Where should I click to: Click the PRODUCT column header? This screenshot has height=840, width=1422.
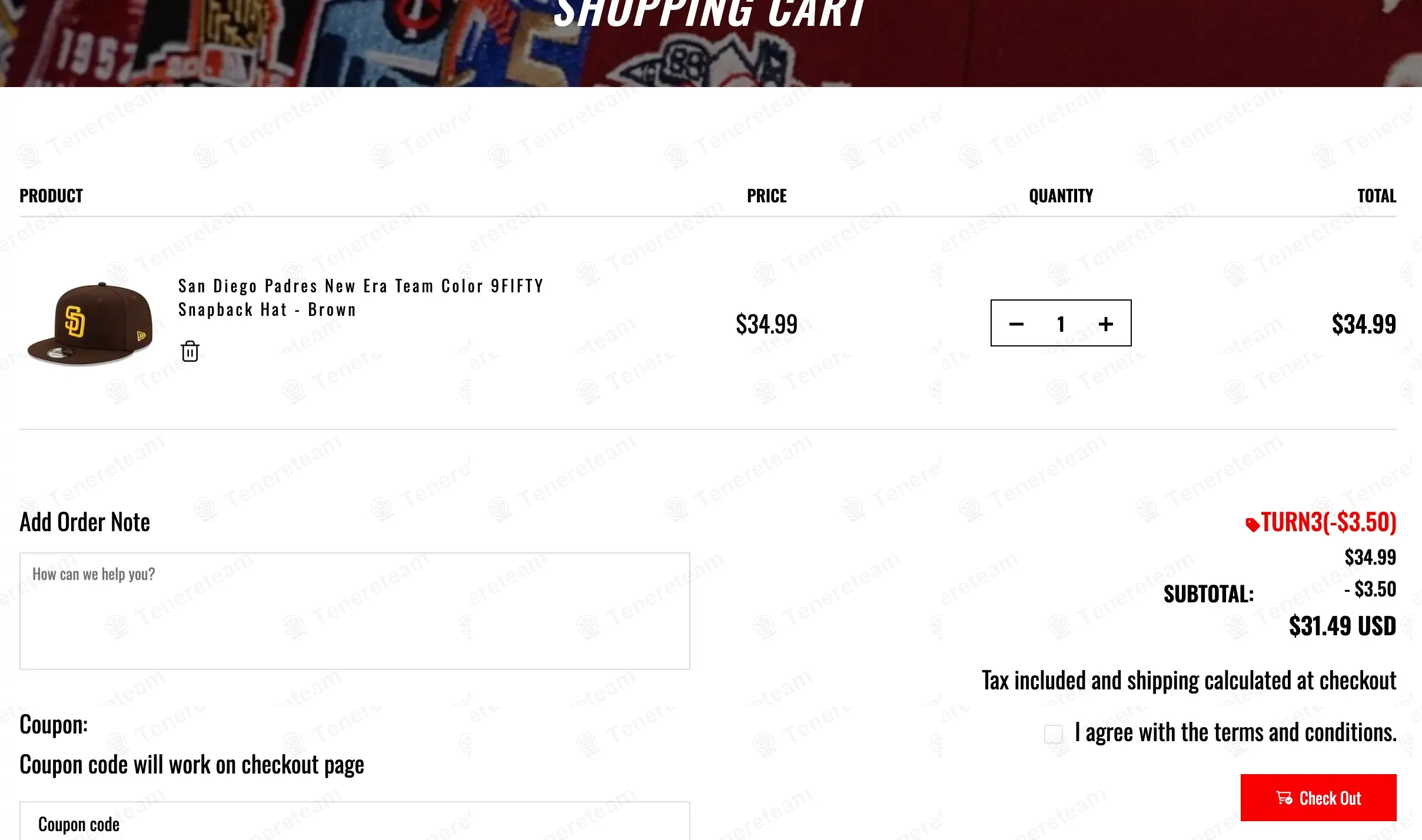point(51,196)
